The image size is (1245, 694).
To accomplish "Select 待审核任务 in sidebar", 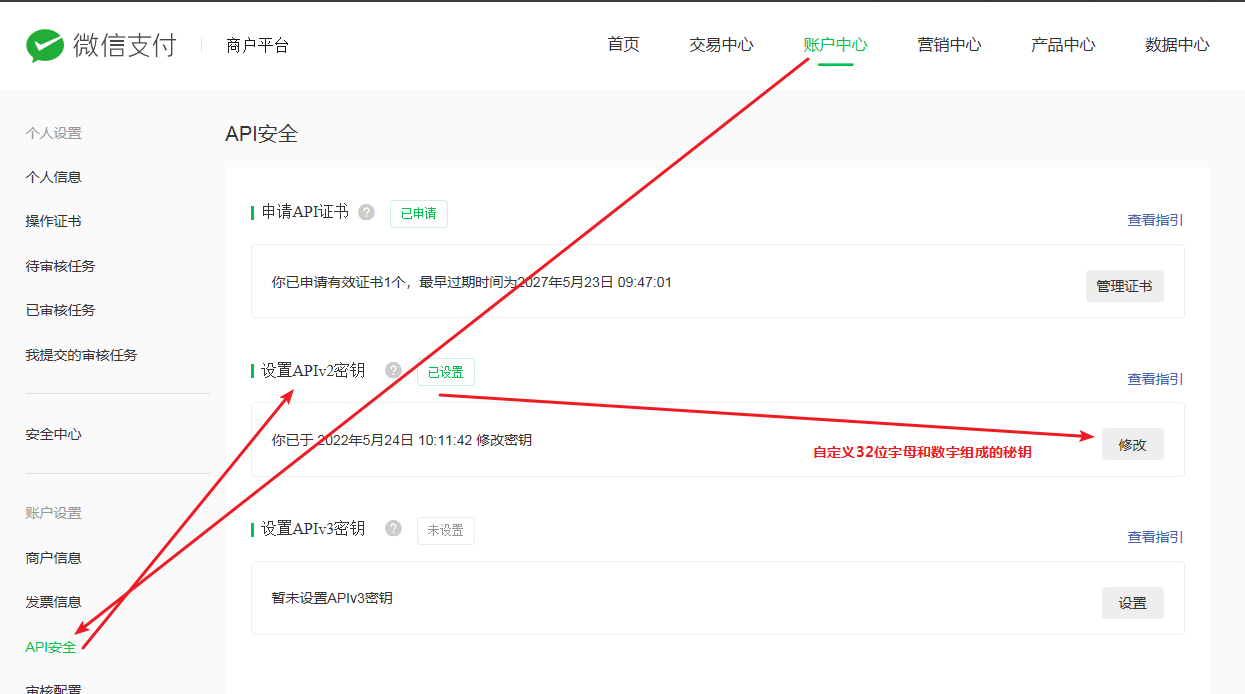I will [x=60, y=266].
